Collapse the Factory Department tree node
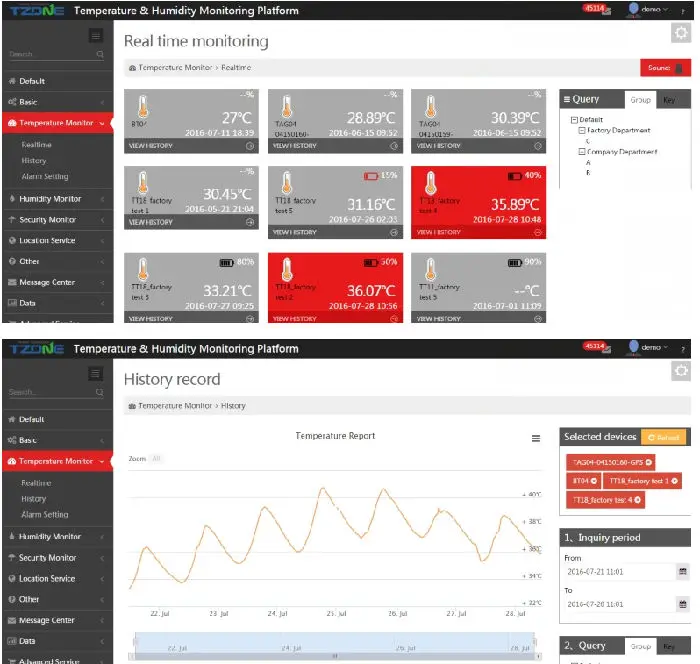Viewport: 700px width, 664px height. [x=582, y=130]
